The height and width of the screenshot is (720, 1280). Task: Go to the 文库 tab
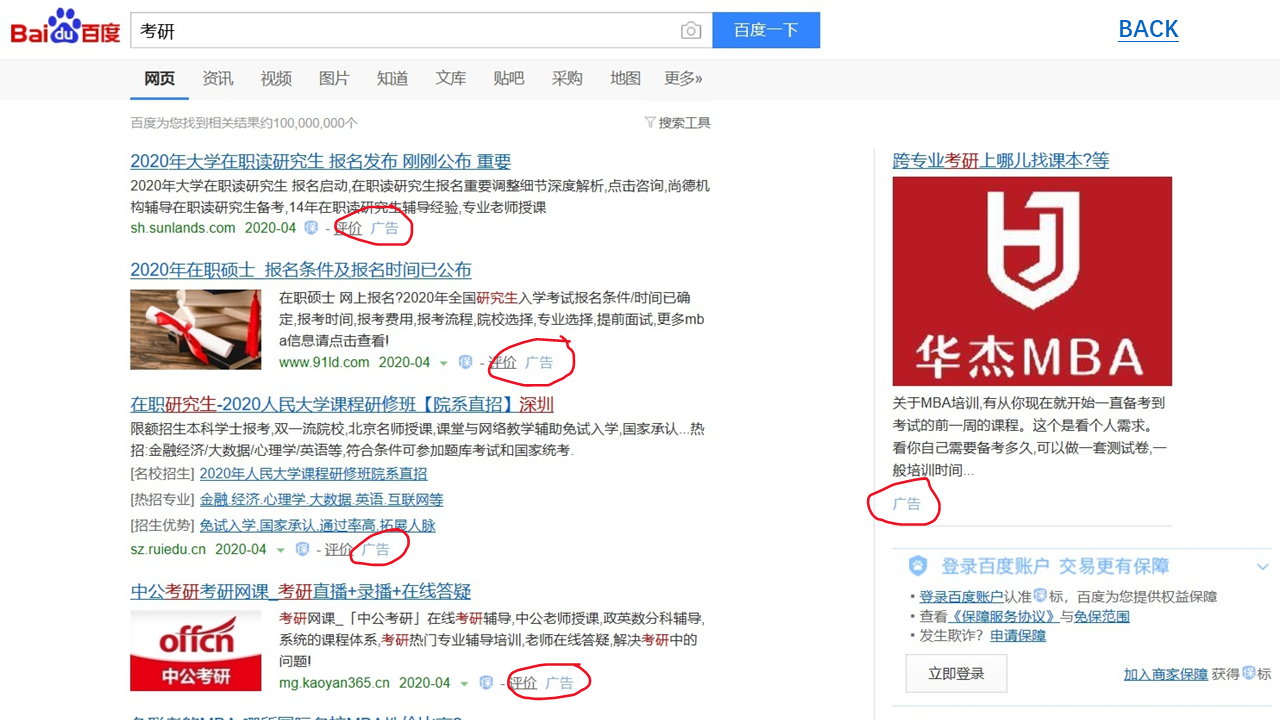(451, 78)
